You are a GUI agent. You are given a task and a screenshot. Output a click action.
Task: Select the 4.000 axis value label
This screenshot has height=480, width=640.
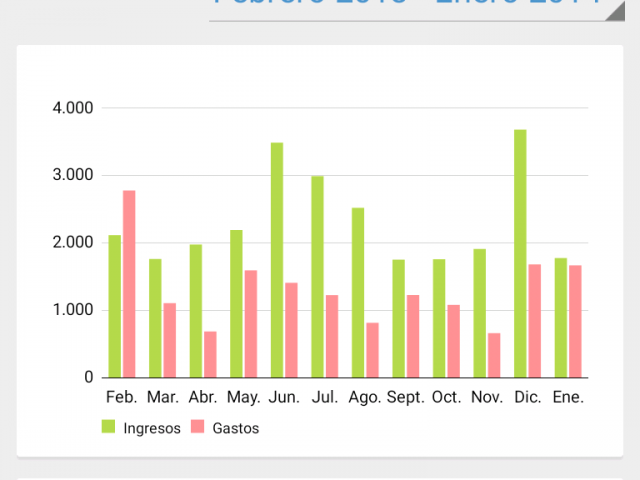73,108
